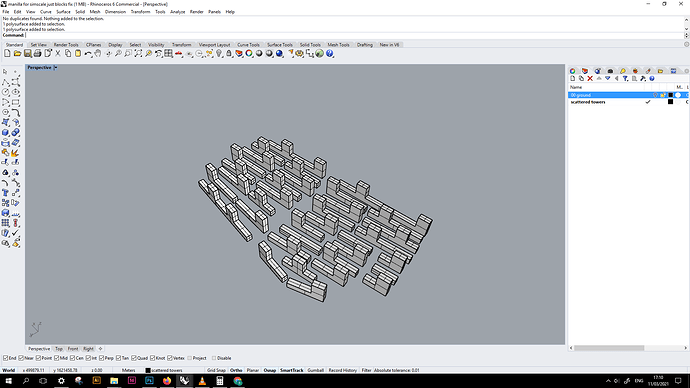Toggle Gumball in the status bar
The height and width of the screenshot is (388, 690).
pos(316,370)
